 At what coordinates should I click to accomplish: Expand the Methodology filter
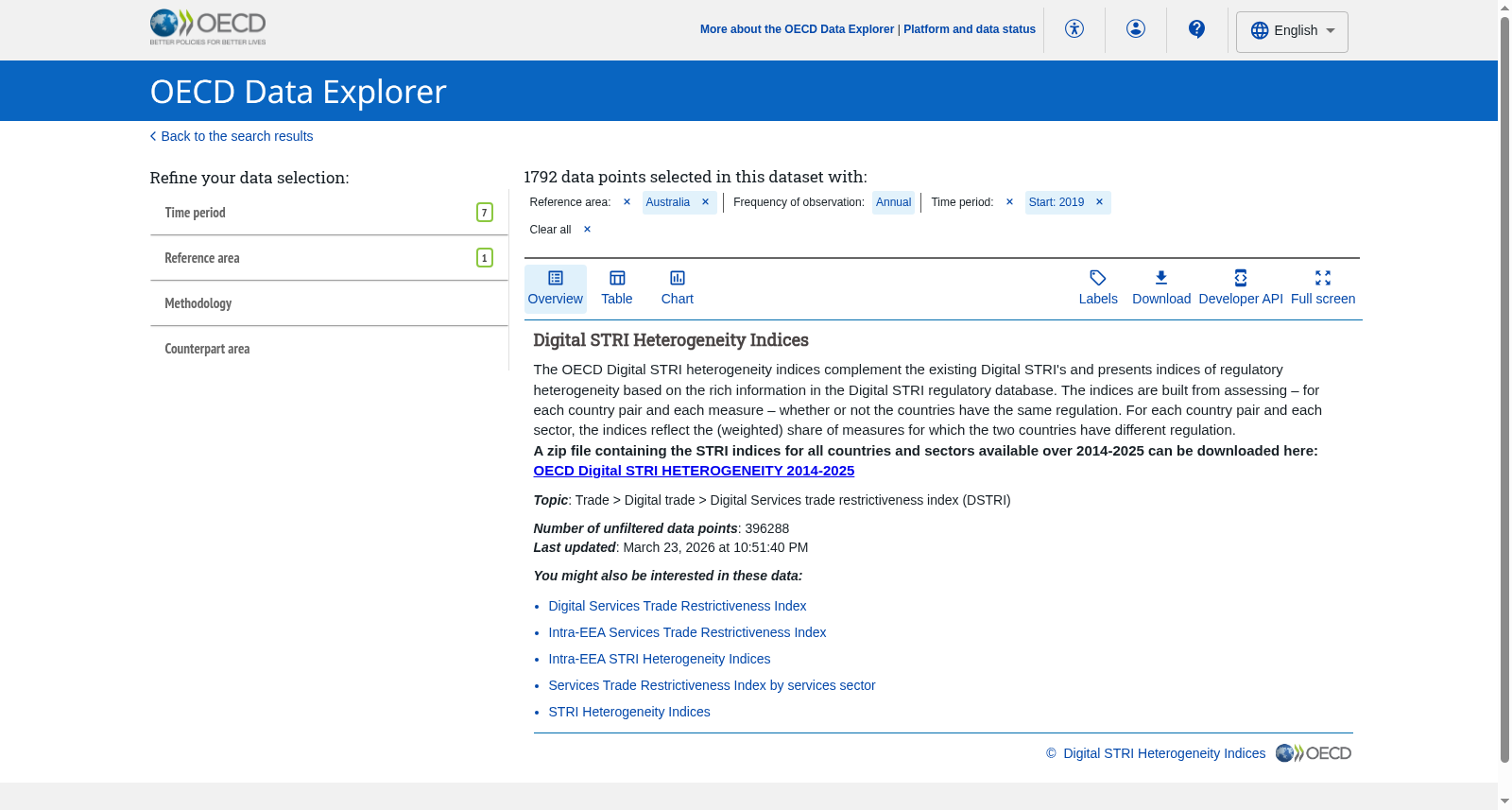[x=329, y=303]
